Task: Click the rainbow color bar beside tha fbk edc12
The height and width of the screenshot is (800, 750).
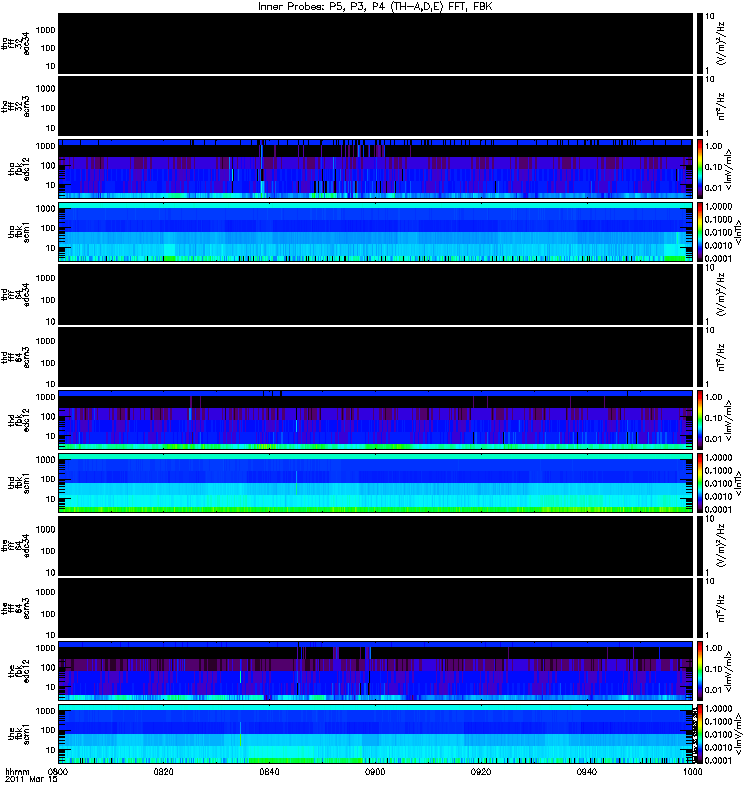Action: (x=699, y=168)
